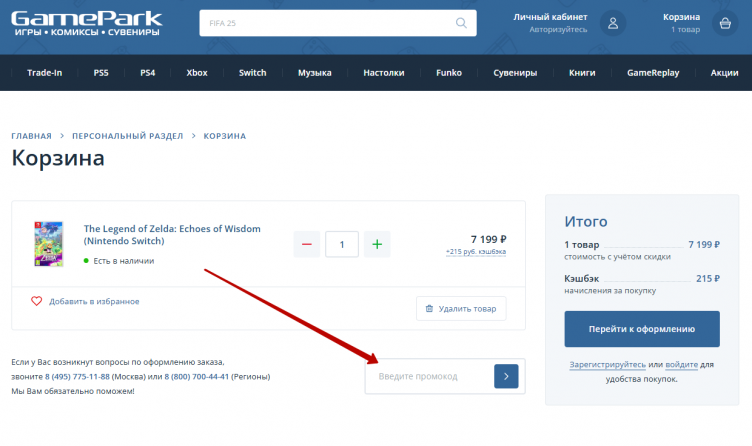
Task: Focus the promo code input field
Action: tap(428, 376)
